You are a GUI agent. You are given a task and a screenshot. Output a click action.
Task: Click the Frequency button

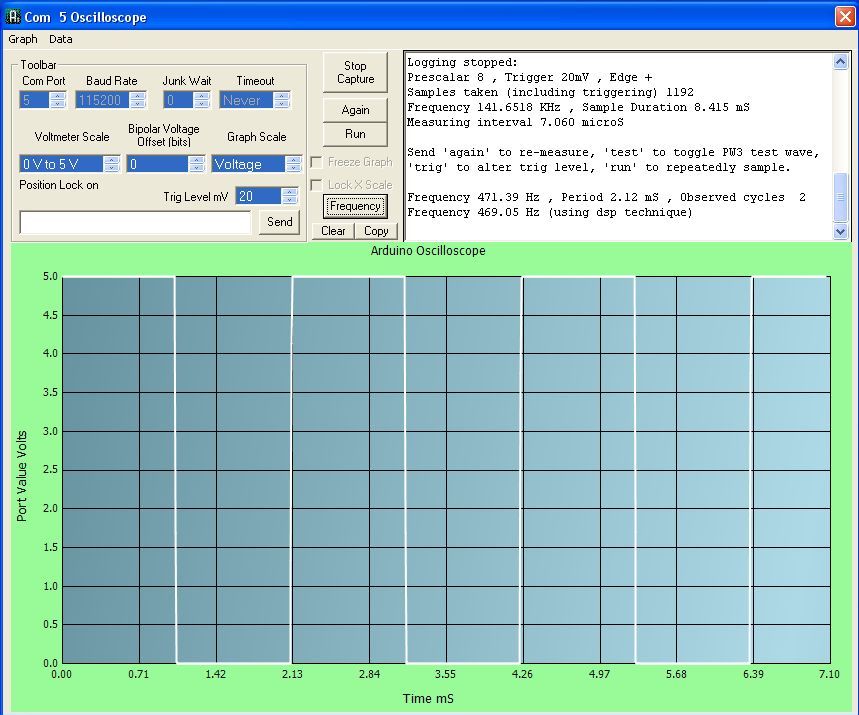(x=355, y=207)
